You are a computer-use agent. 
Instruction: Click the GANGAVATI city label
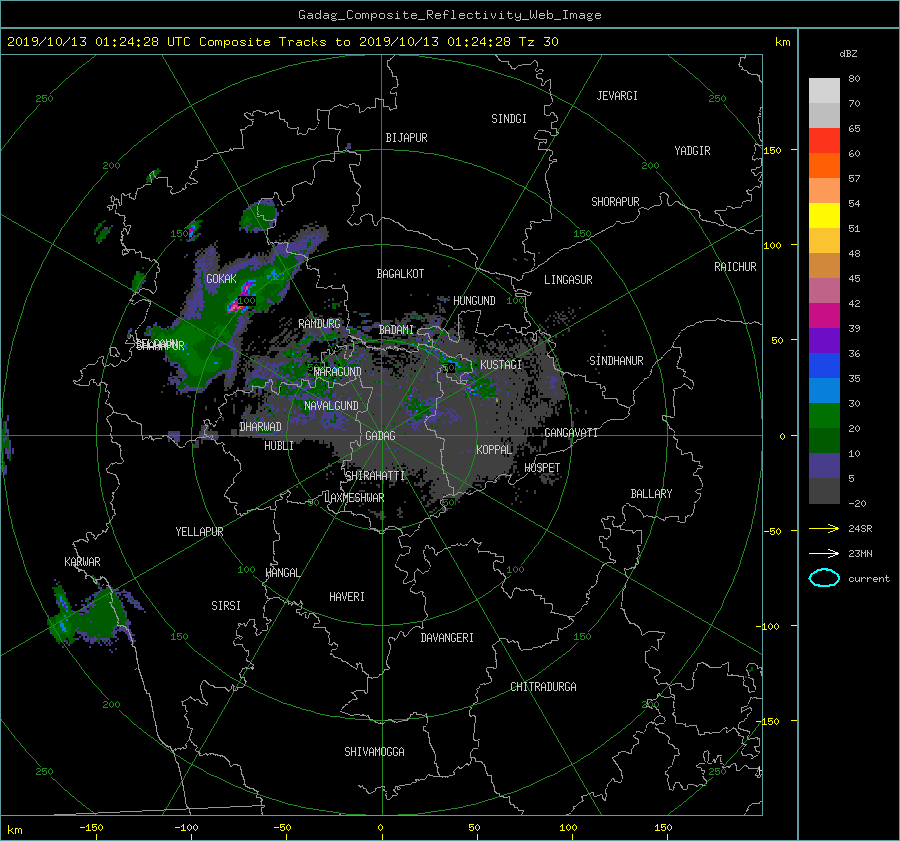tap(571, 433)
